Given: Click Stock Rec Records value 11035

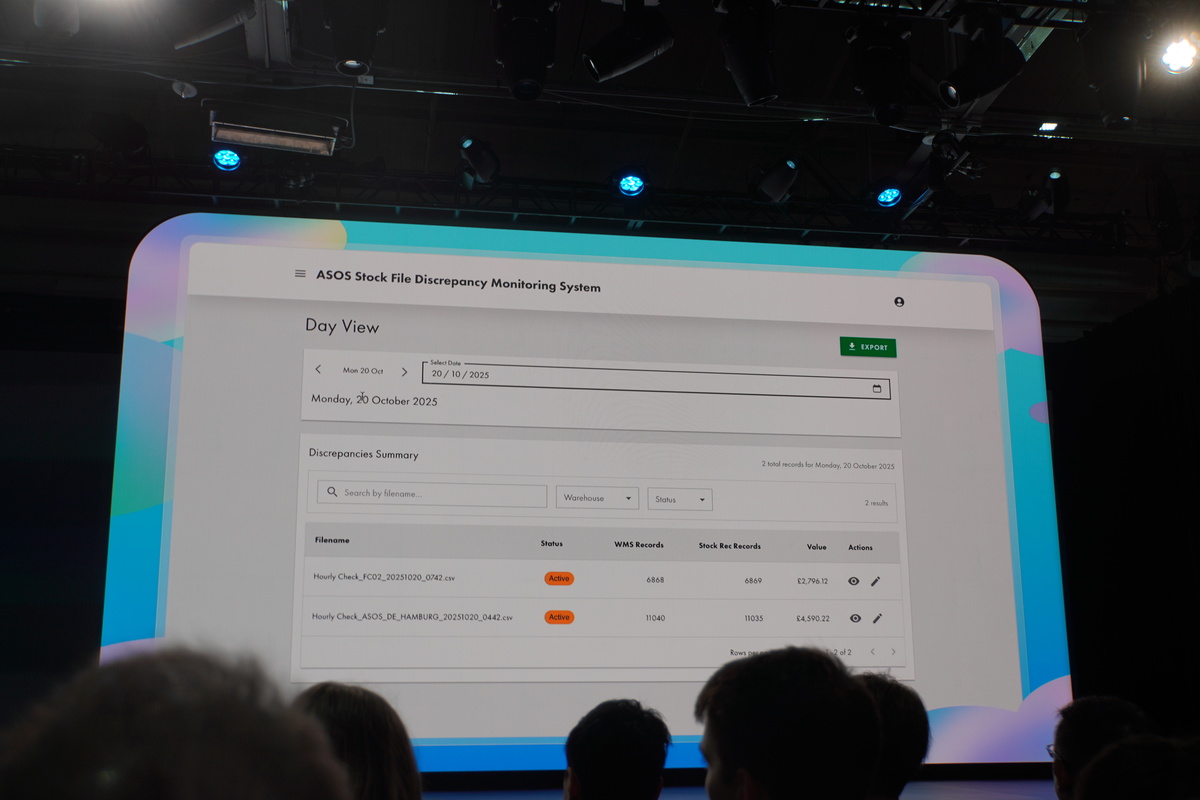Looking at the screenshot, I should [x=753, y=619].
